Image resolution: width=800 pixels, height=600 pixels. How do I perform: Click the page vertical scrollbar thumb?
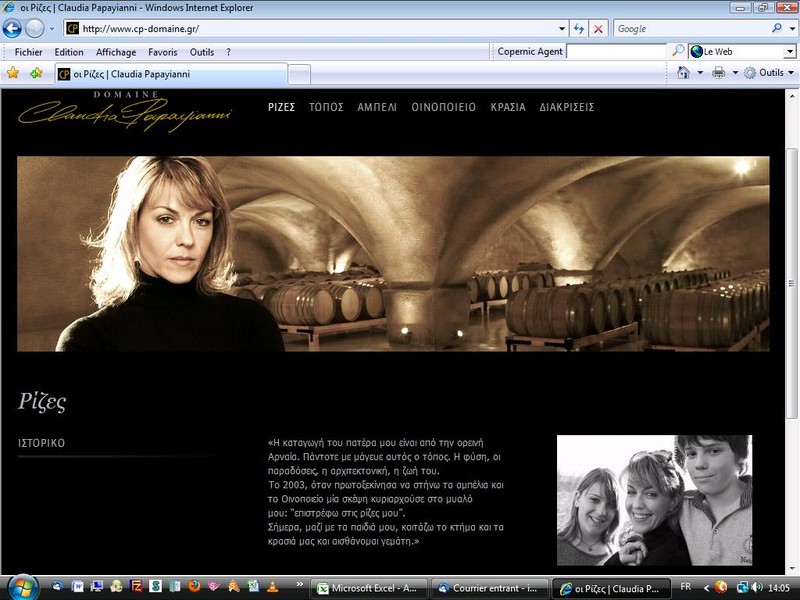[x=792, y=283]
